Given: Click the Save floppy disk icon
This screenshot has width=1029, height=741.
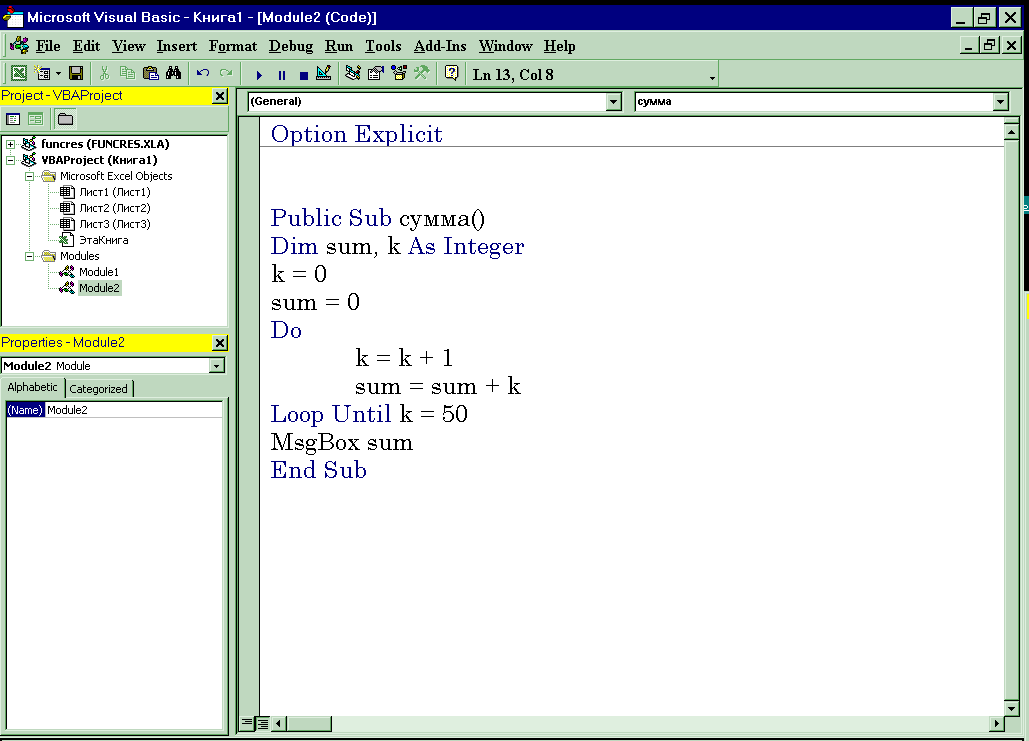Looking at the screenshot, I should pos(76,74).
